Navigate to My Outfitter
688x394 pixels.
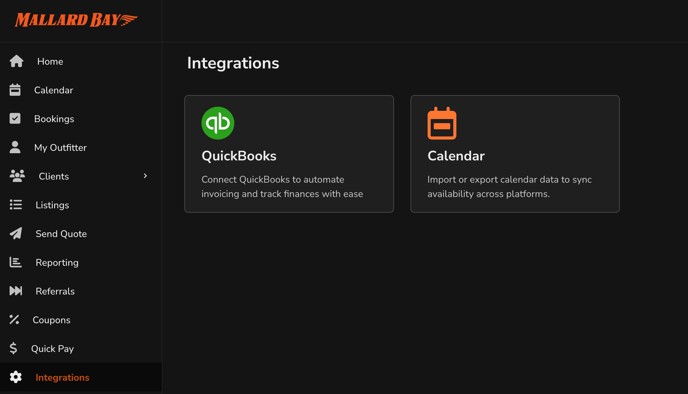point(61,147)
